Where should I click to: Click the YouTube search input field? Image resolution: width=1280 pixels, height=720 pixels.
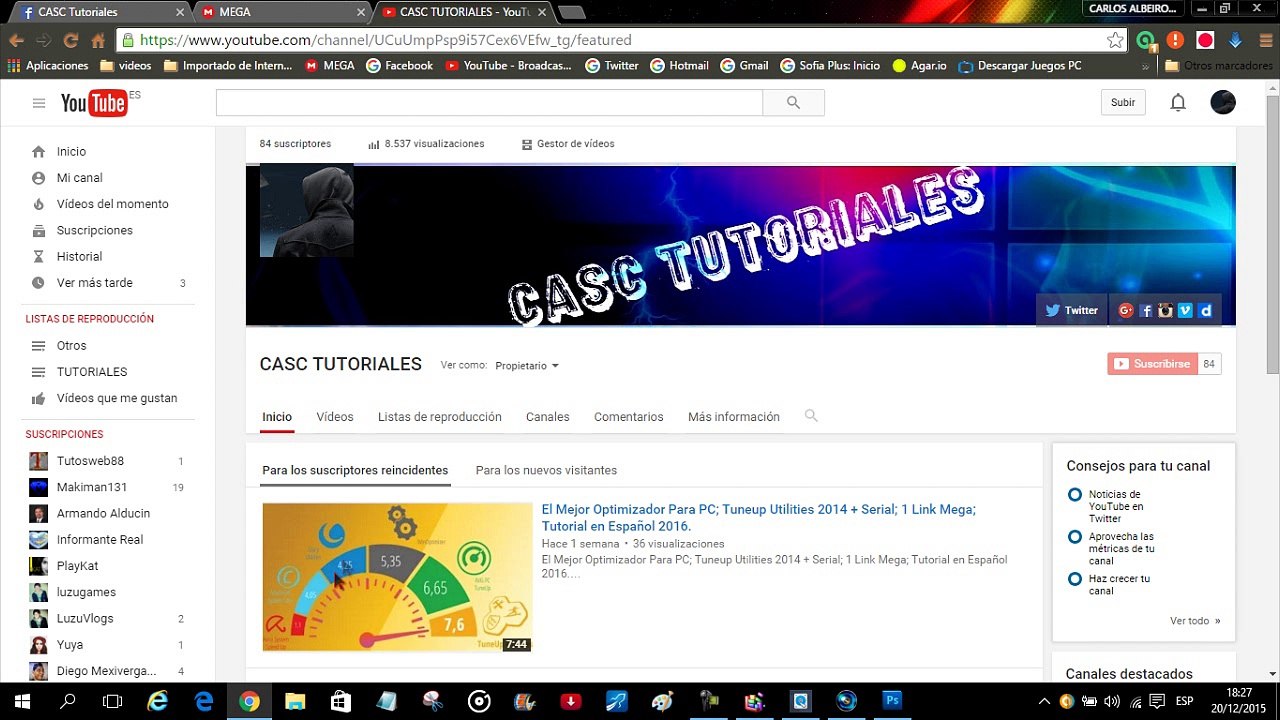coord(489,102)
